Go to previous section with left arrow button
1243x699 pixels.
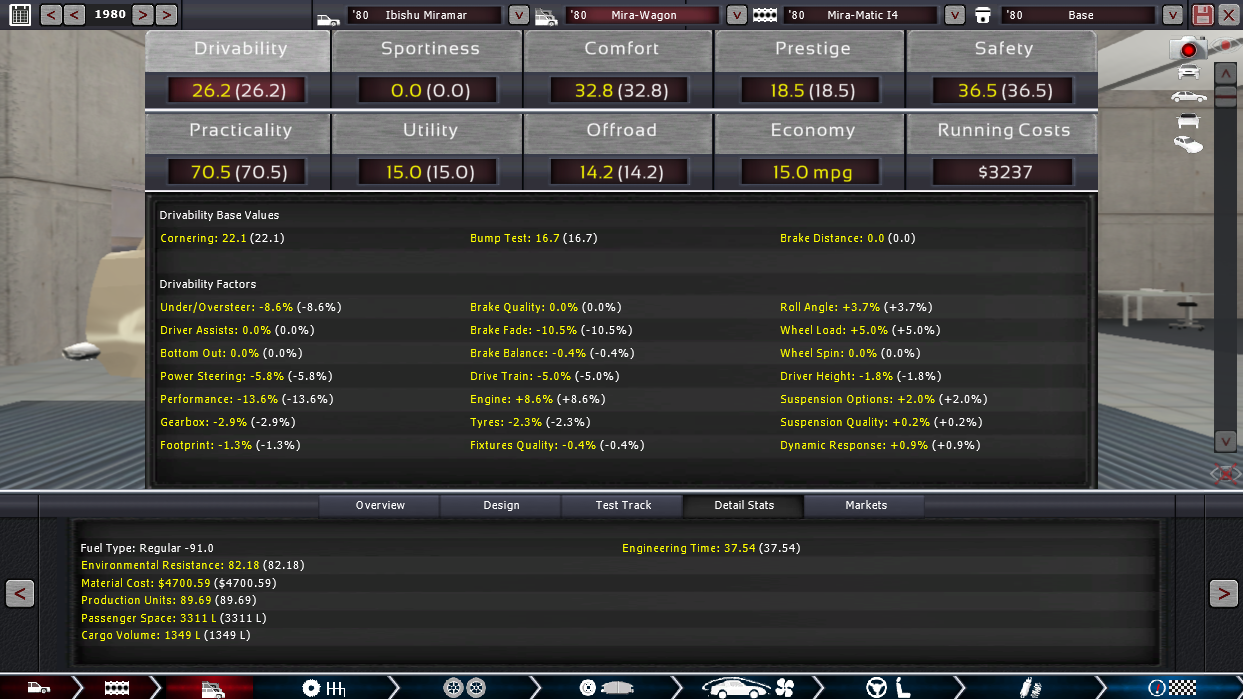(x=21, y=593)
